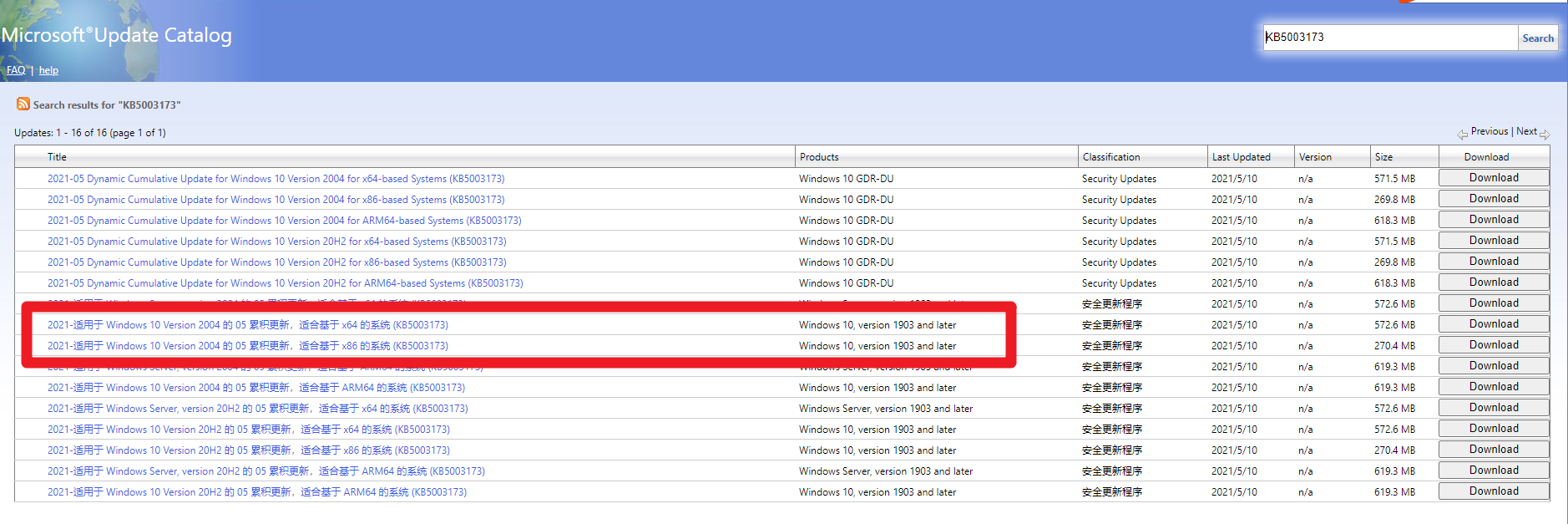Click the Search button

(1538, 38)
